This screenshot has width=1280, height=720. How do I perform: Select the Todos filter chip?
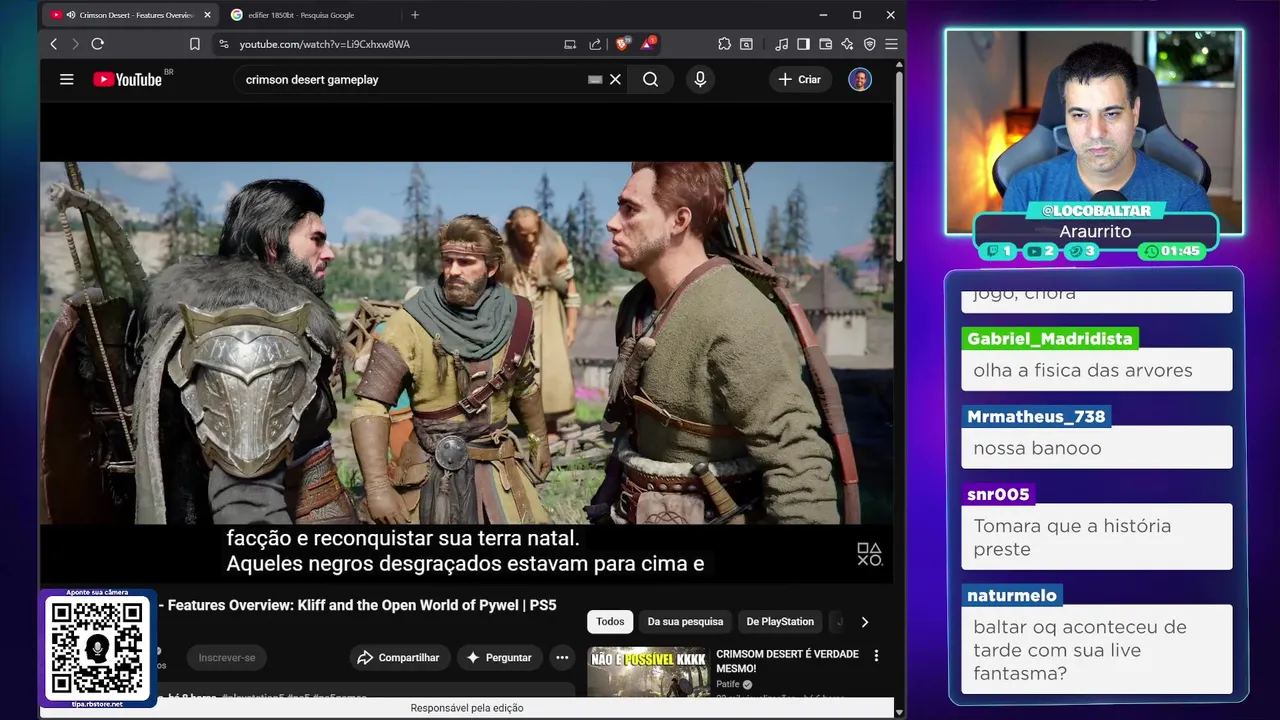click(610, 621)
